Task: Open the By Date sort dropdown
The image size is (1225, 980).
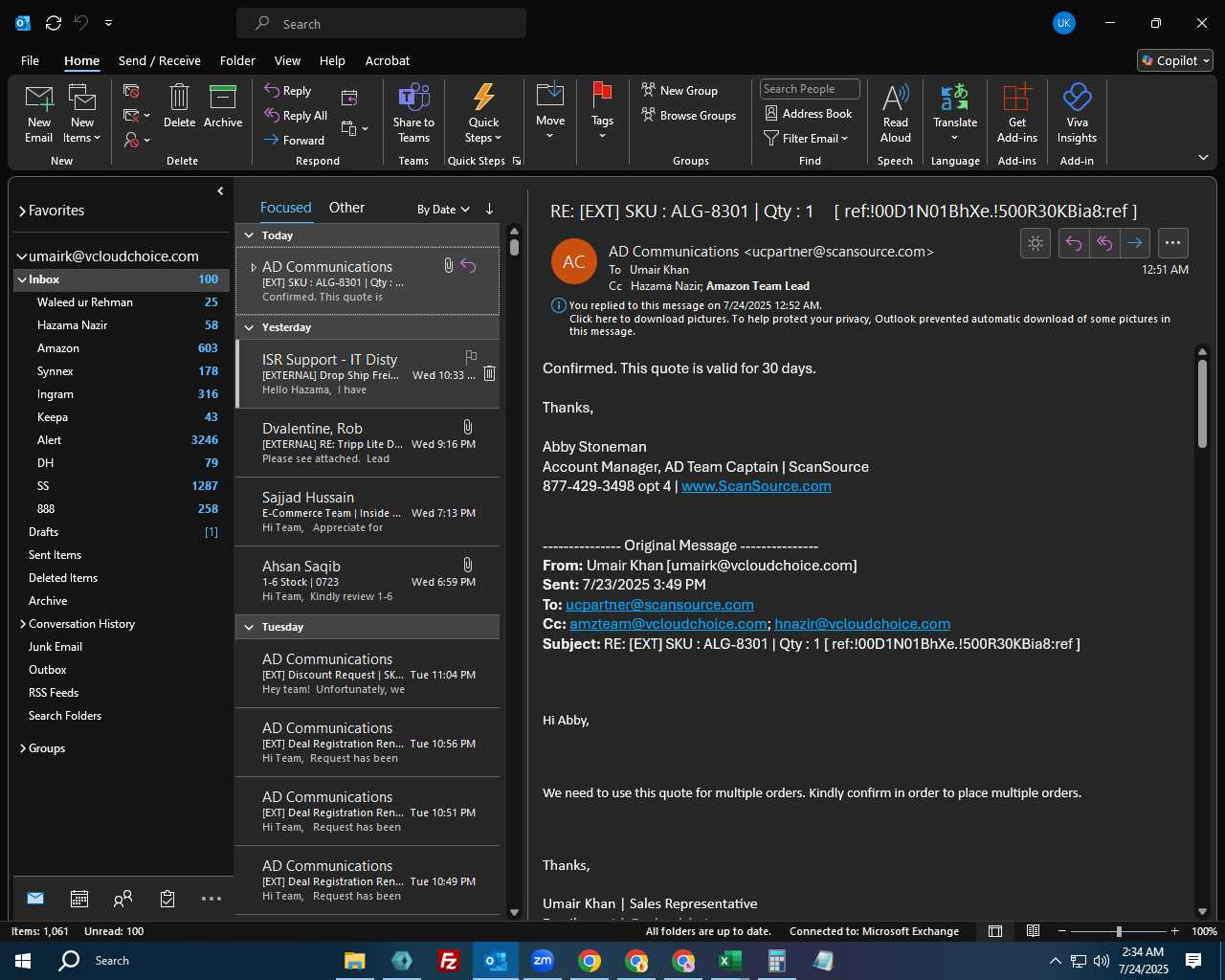Action: 443,210
